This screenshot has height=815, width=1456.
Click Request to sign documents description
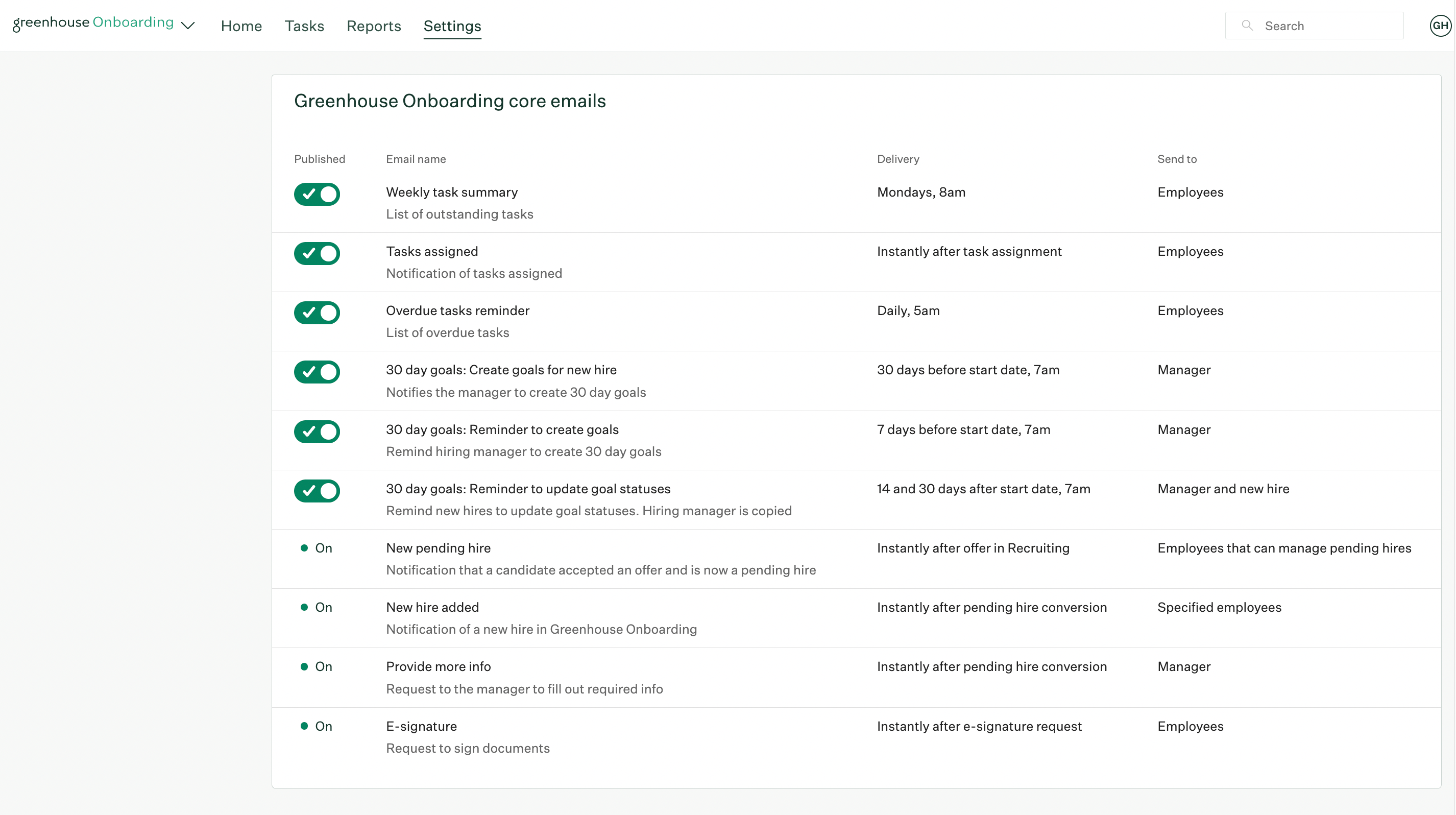[x=468, y=748]
